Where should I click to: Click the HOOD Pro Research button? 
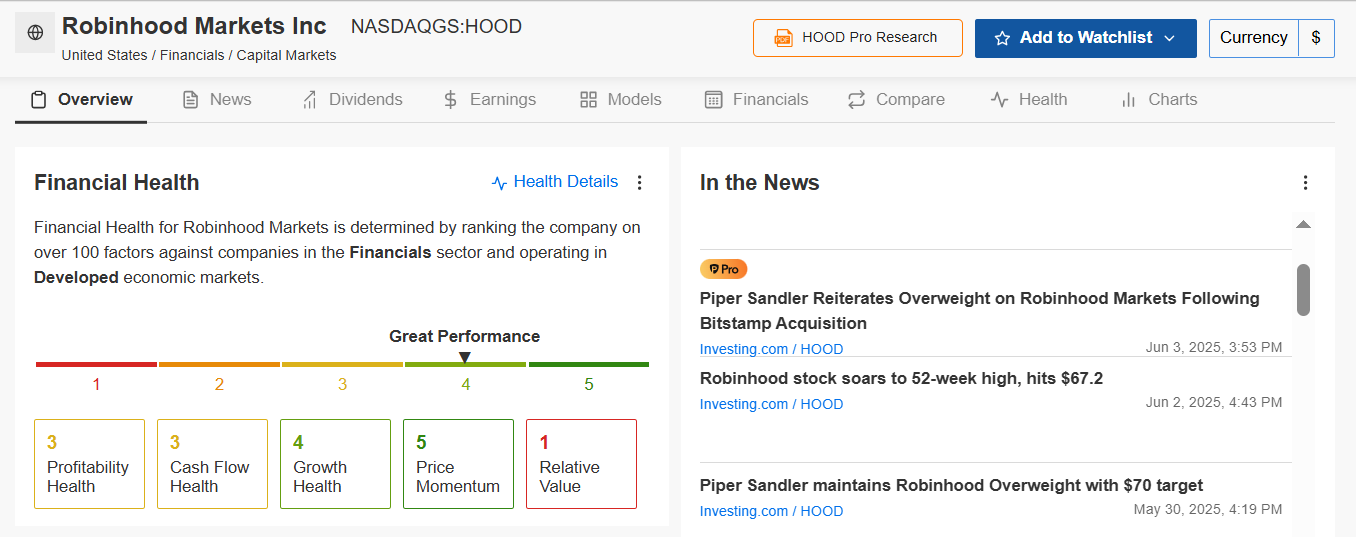pyautogui.click(x=858, y=38)
